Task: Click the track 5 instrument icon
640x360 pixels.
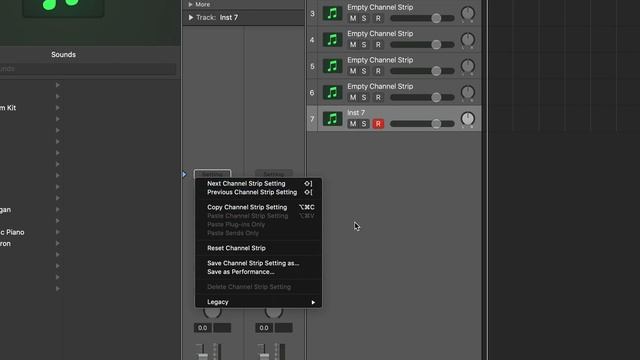Action: [332, 66]
